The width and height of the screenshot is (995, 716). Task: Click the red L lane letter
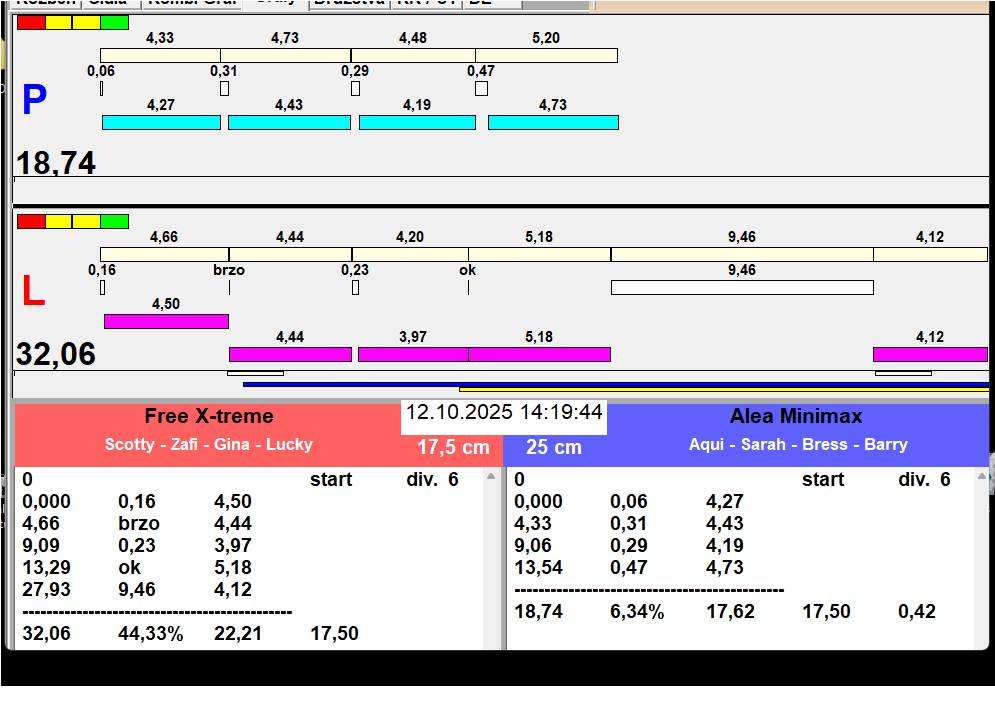click(x=33, y=292)
